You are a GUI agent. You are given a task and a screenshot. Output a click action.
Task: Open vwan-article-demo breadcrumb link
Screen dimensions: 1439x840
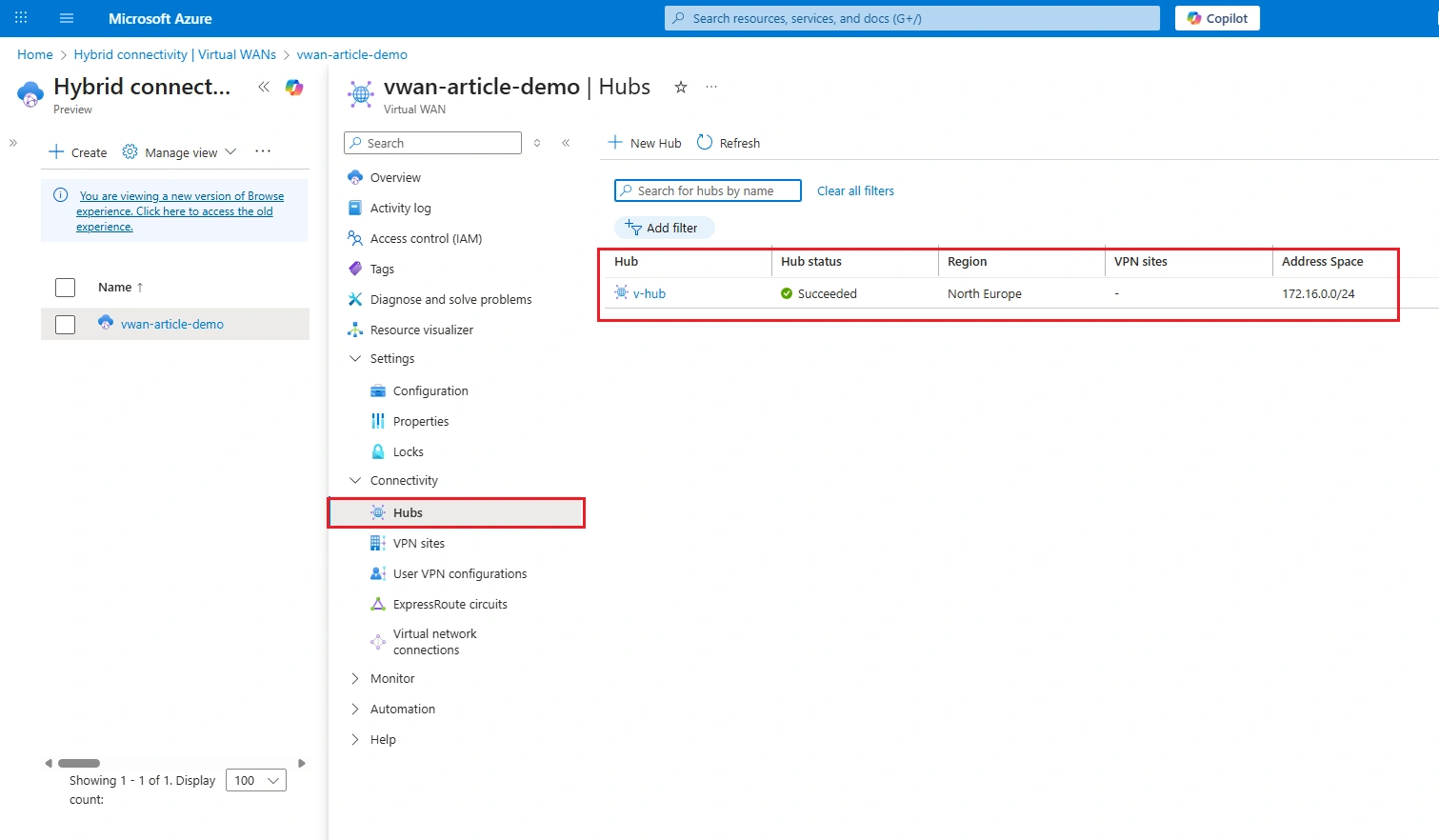[x=352, y=54]
